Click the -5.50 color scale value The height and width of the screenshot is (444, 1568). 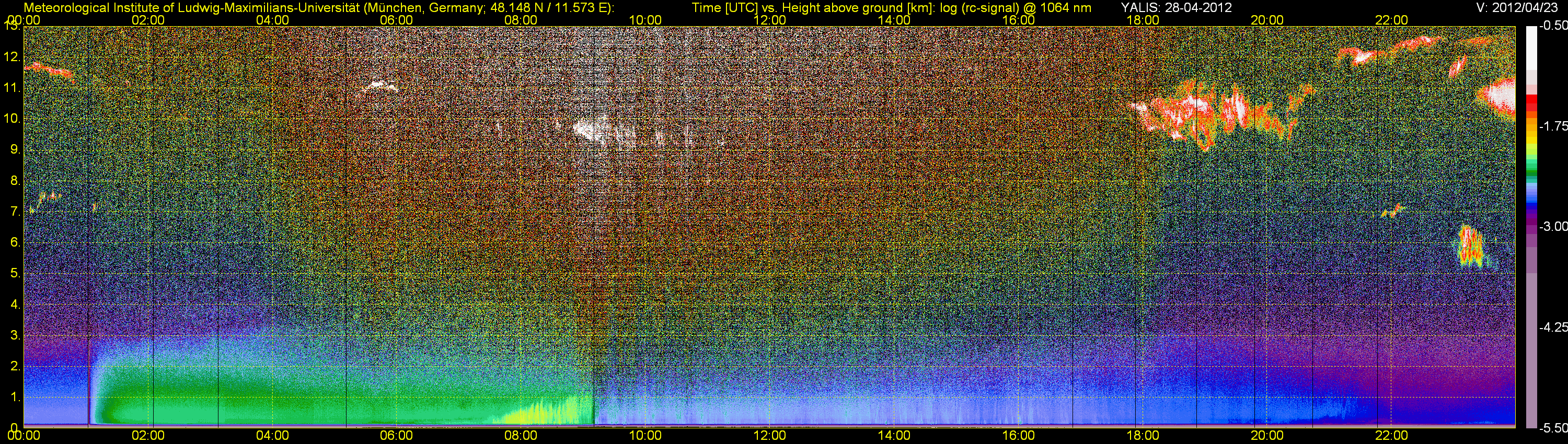pos(1553,428)
